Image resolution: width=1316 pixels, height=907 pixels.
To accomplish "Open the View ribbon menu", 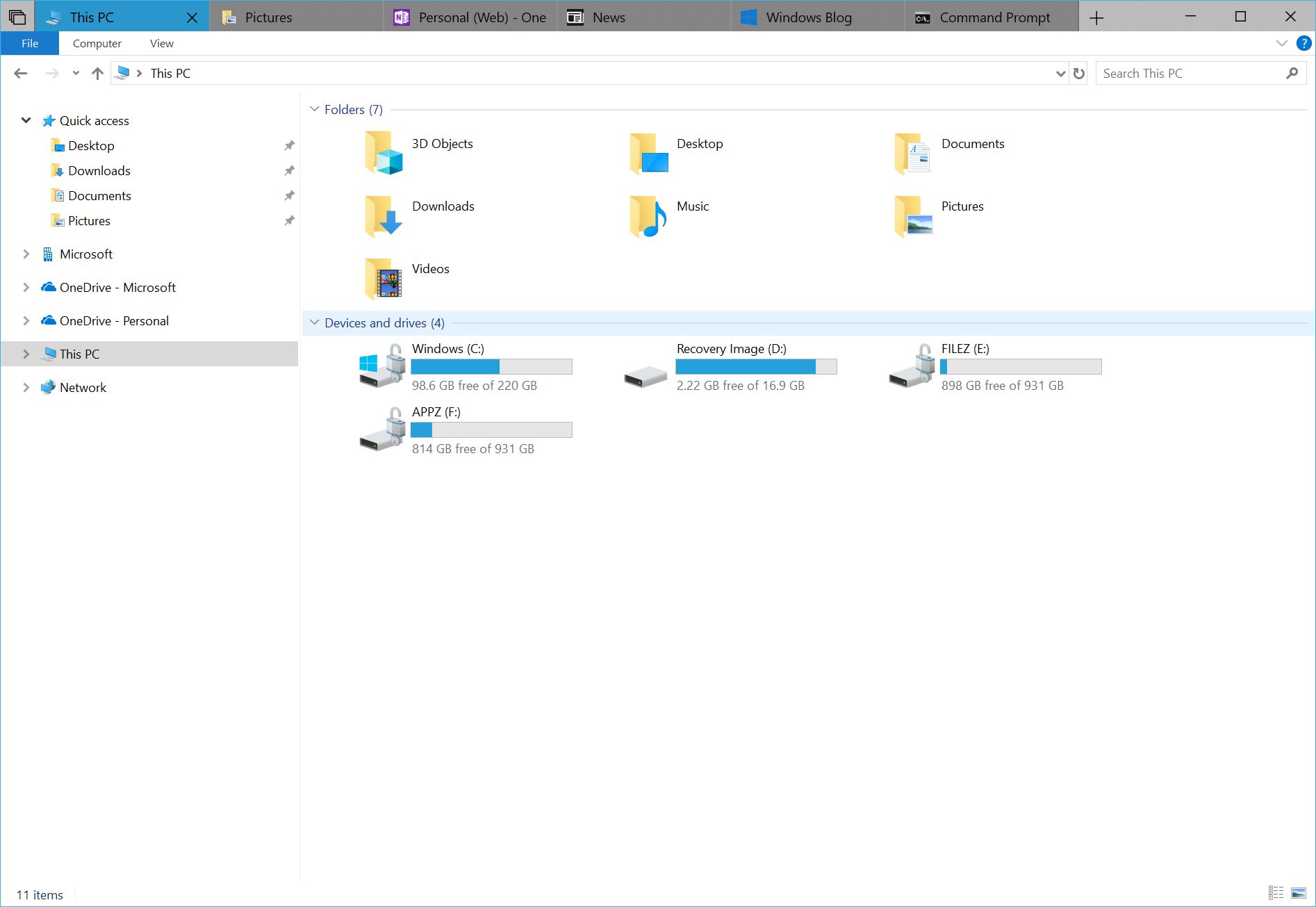I will (161, 43).
